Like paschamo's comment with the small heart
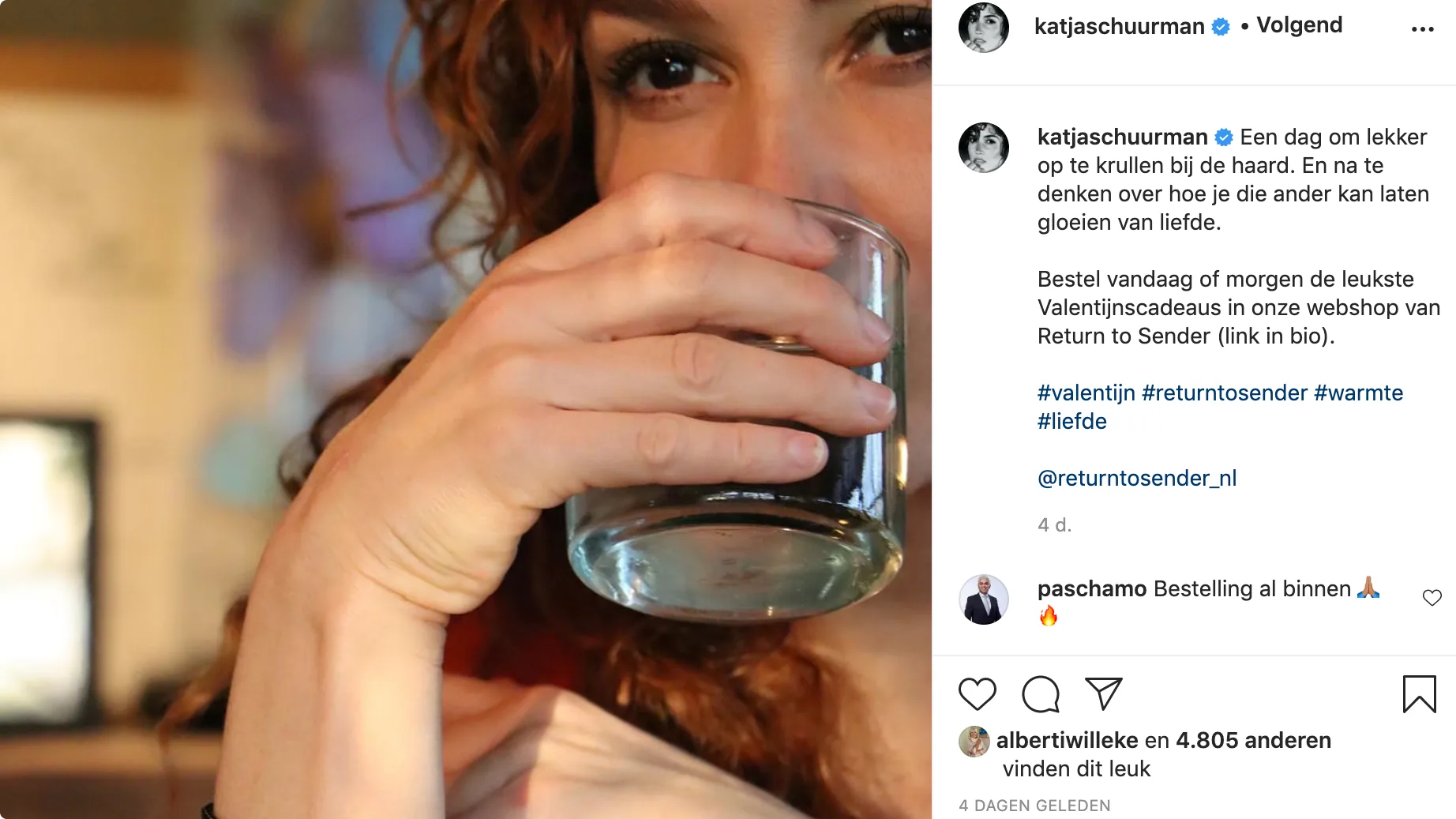The image size is (1456, 819). coord(1432,598)
